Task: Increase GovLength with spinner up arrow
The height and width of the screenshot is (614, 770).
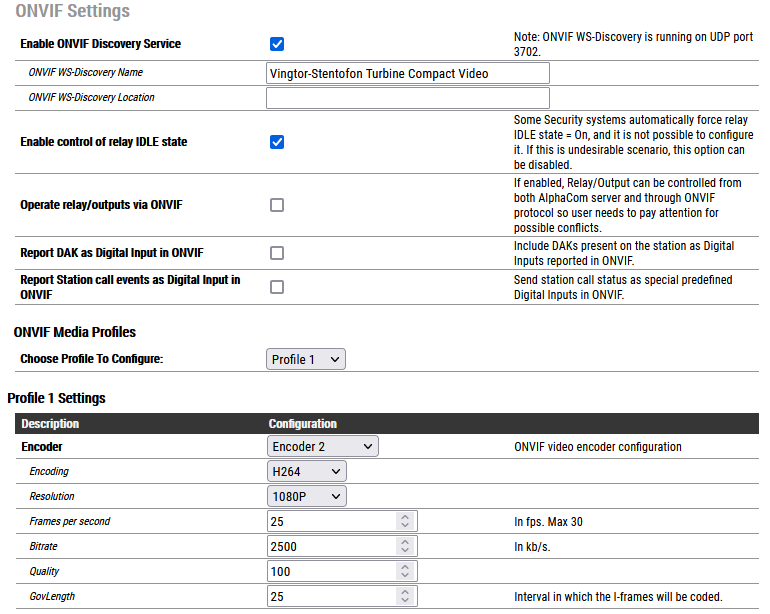Action: point(405,592)
